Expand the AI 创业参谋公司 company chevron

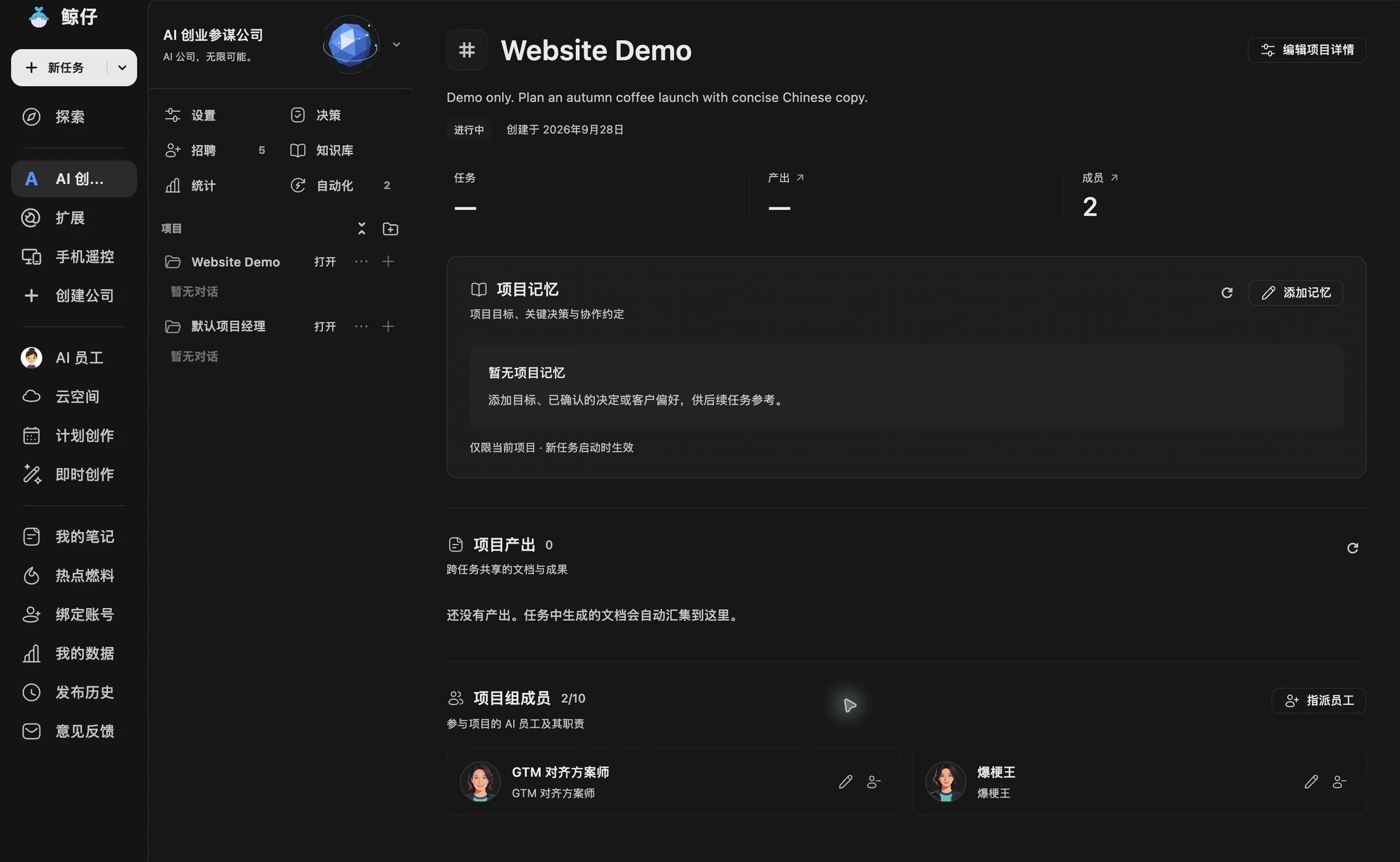coord(396,45)
